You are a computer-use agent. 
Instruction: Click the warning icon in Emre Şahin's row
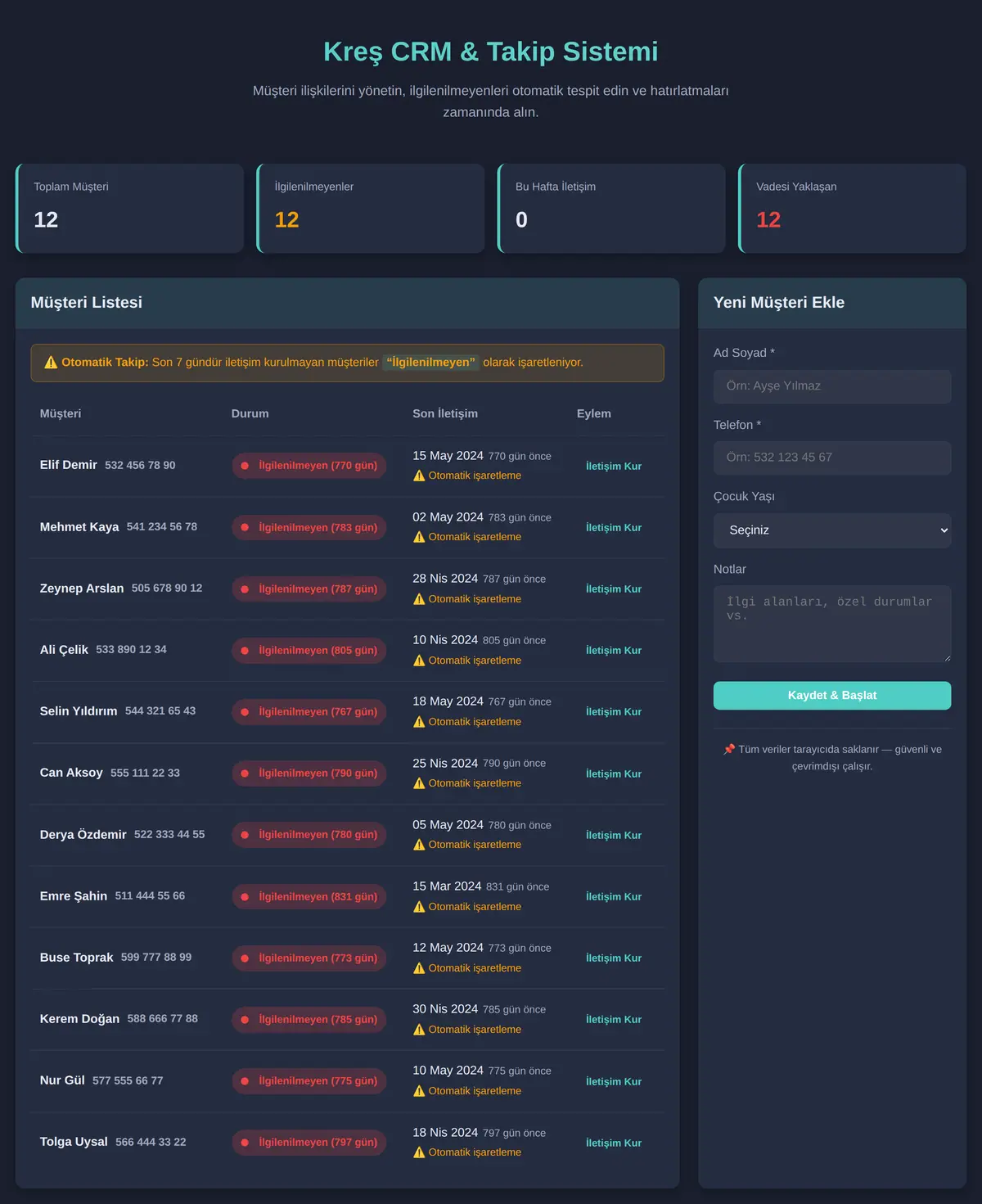tap(419, 907)
